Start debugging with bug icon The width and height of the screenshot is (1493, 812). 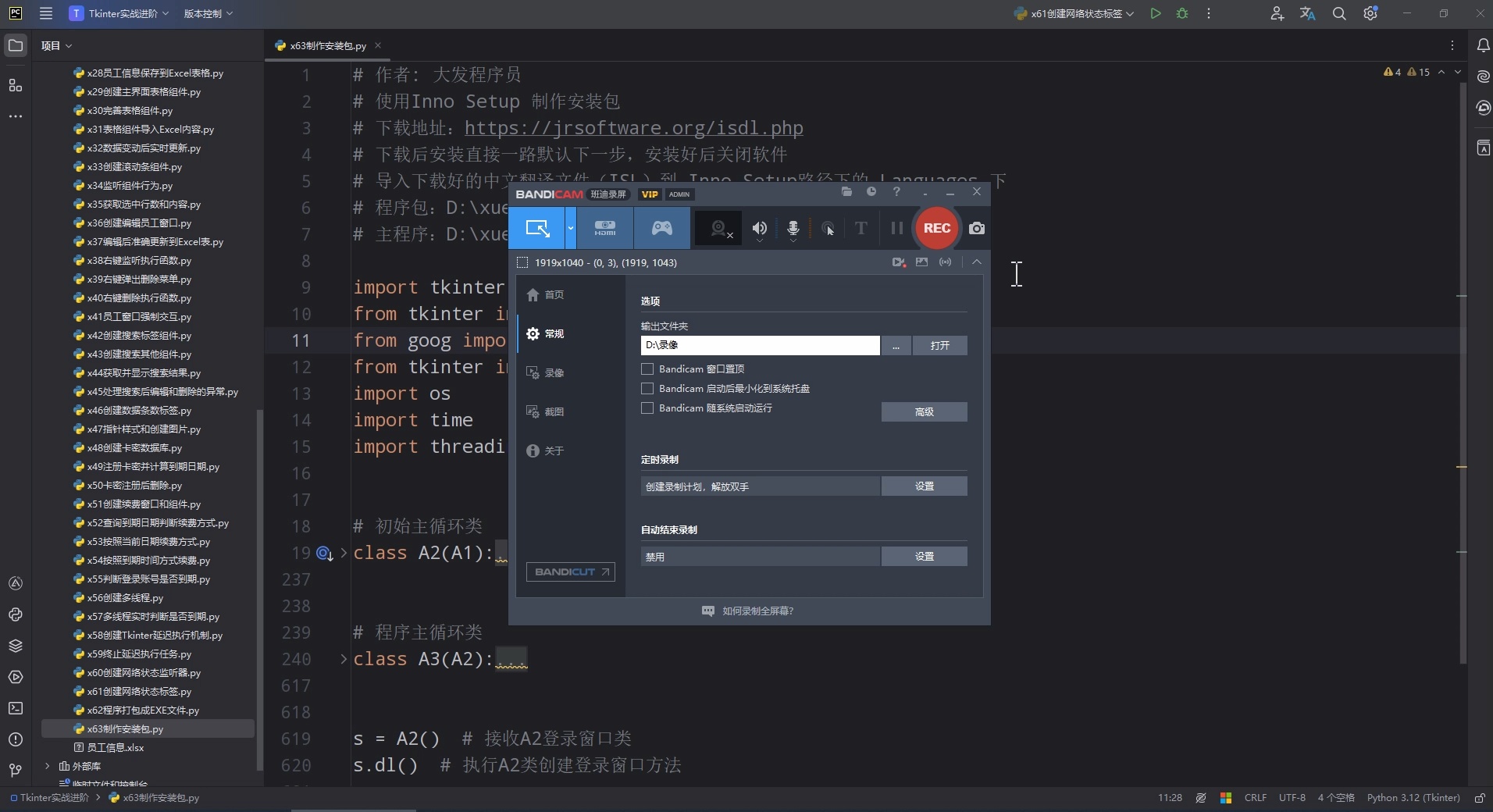coord(1182,13)
